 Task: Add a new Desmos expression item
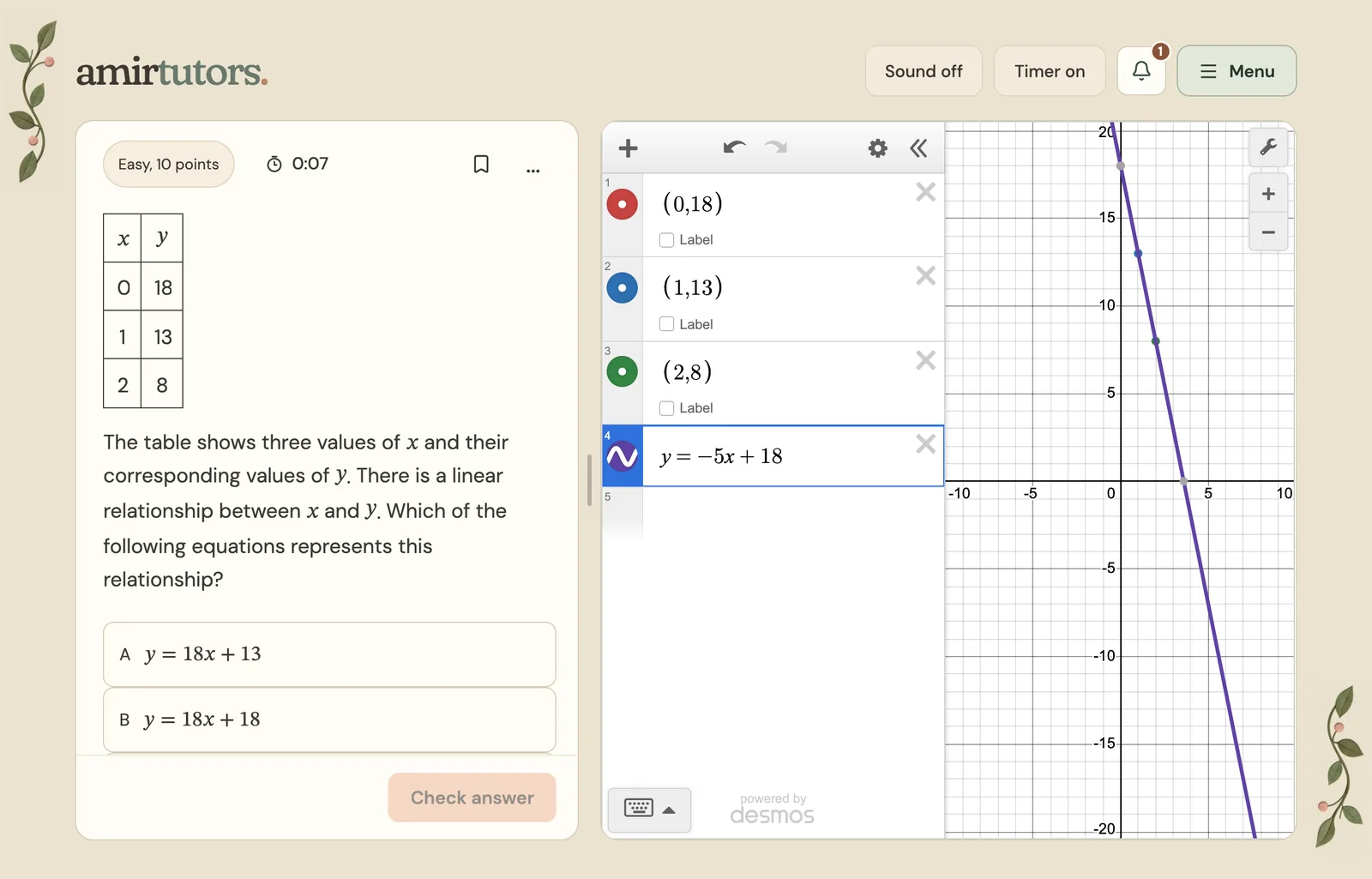tap(628, 148)
